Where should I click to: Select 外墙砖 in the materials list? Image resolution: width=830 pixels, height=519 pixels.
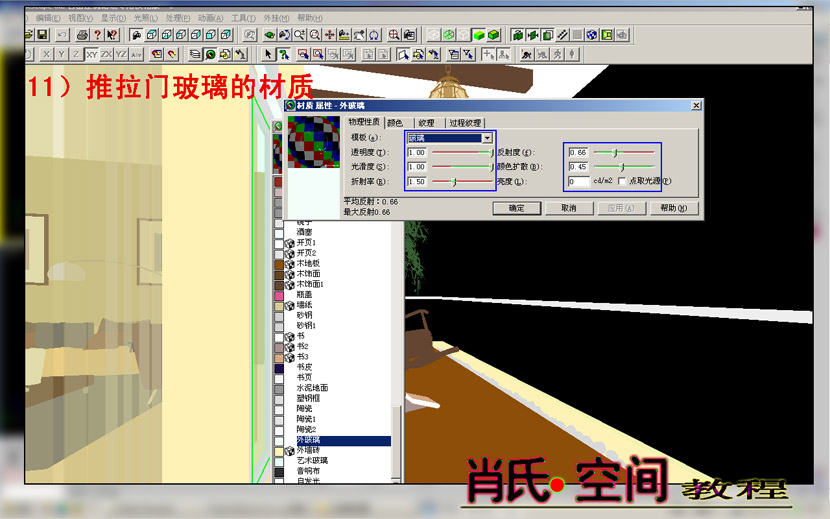[x=308, y=450]
